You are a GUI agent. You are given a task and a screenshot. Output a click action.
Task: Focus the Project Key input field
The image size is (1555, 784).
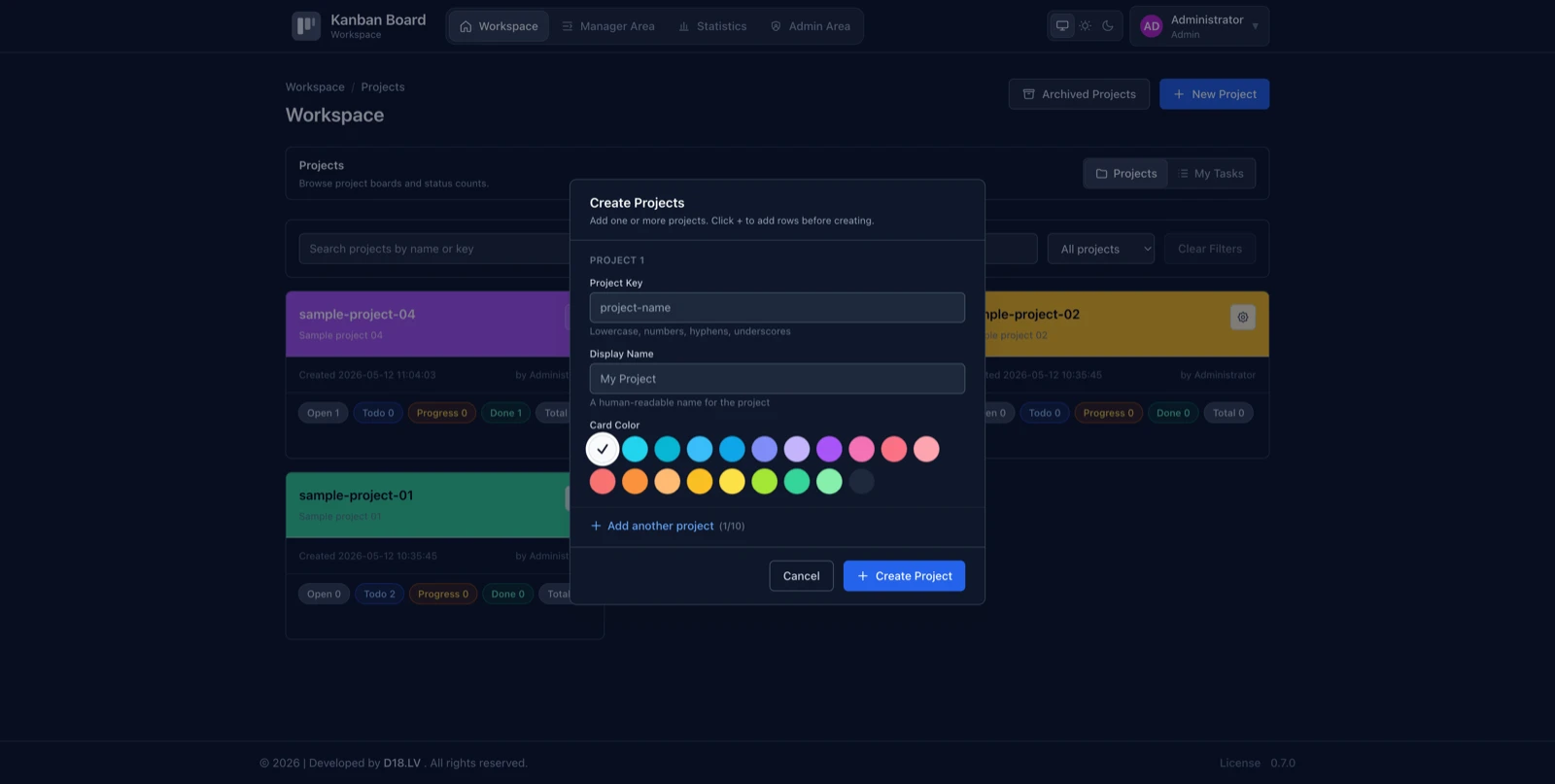[777, 308]
